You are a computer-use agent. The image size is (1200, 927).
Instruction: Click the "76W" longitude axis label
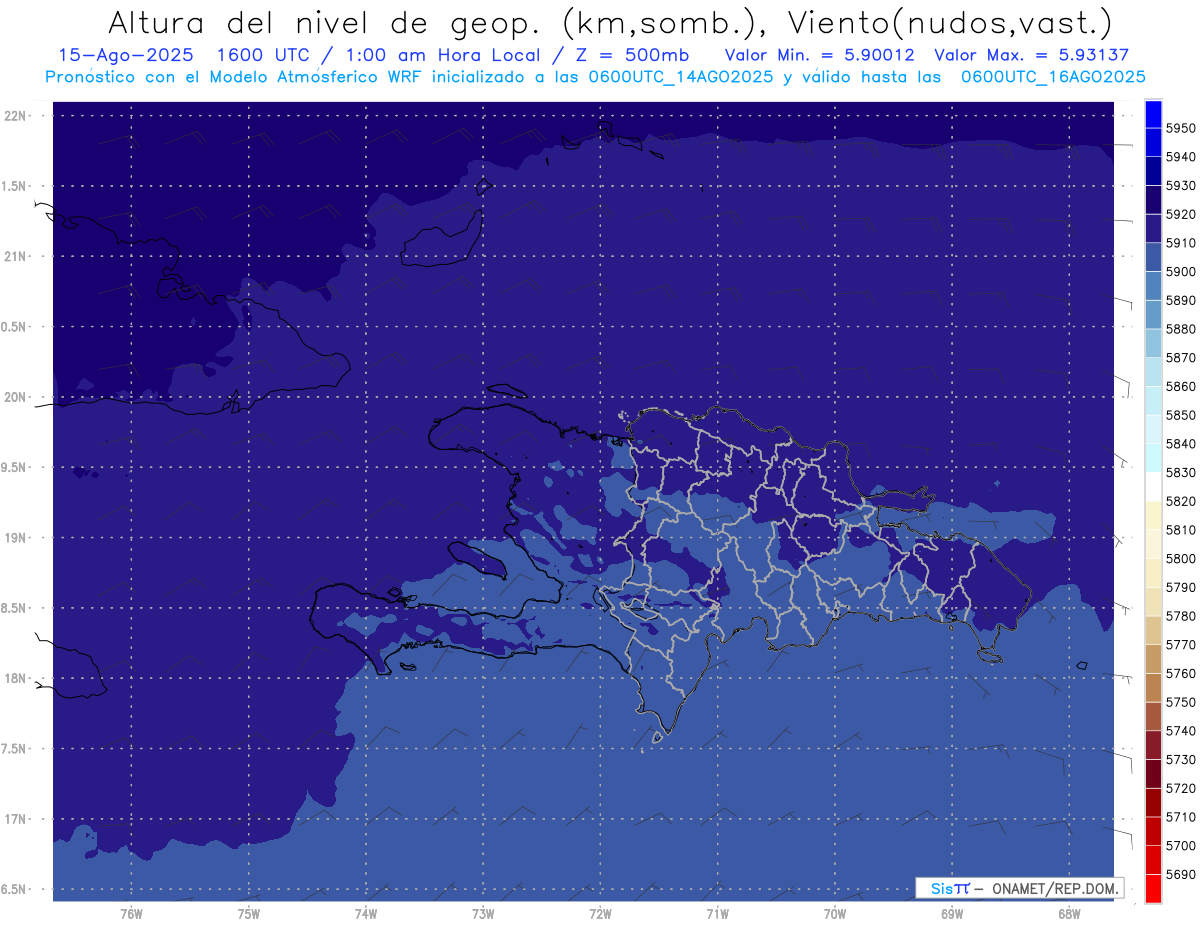pyautogui.click(x=131, y=913)
